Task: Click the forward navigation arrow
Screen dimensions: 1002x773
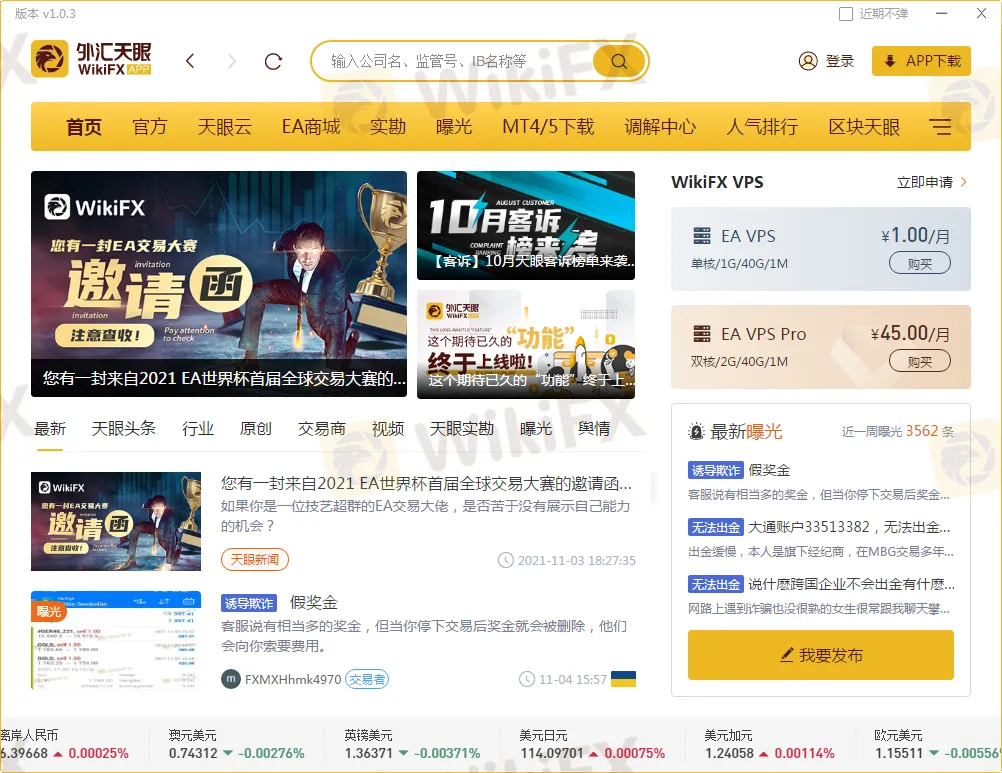Action: click(232, 62)
